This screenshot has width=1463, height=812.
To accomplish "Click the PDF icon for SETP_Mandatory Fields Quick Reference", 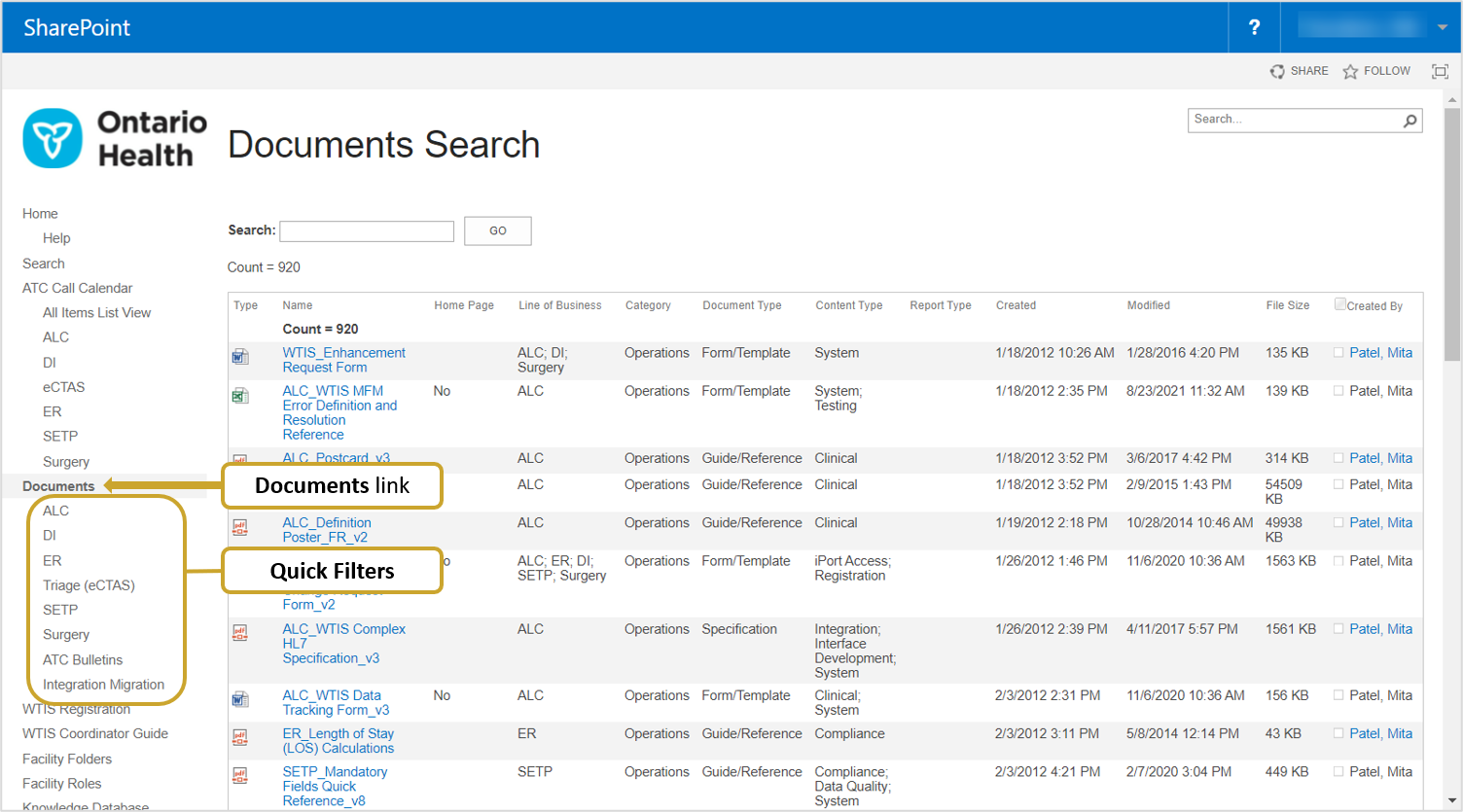I will pyautogui.click(x=240, y=775).
